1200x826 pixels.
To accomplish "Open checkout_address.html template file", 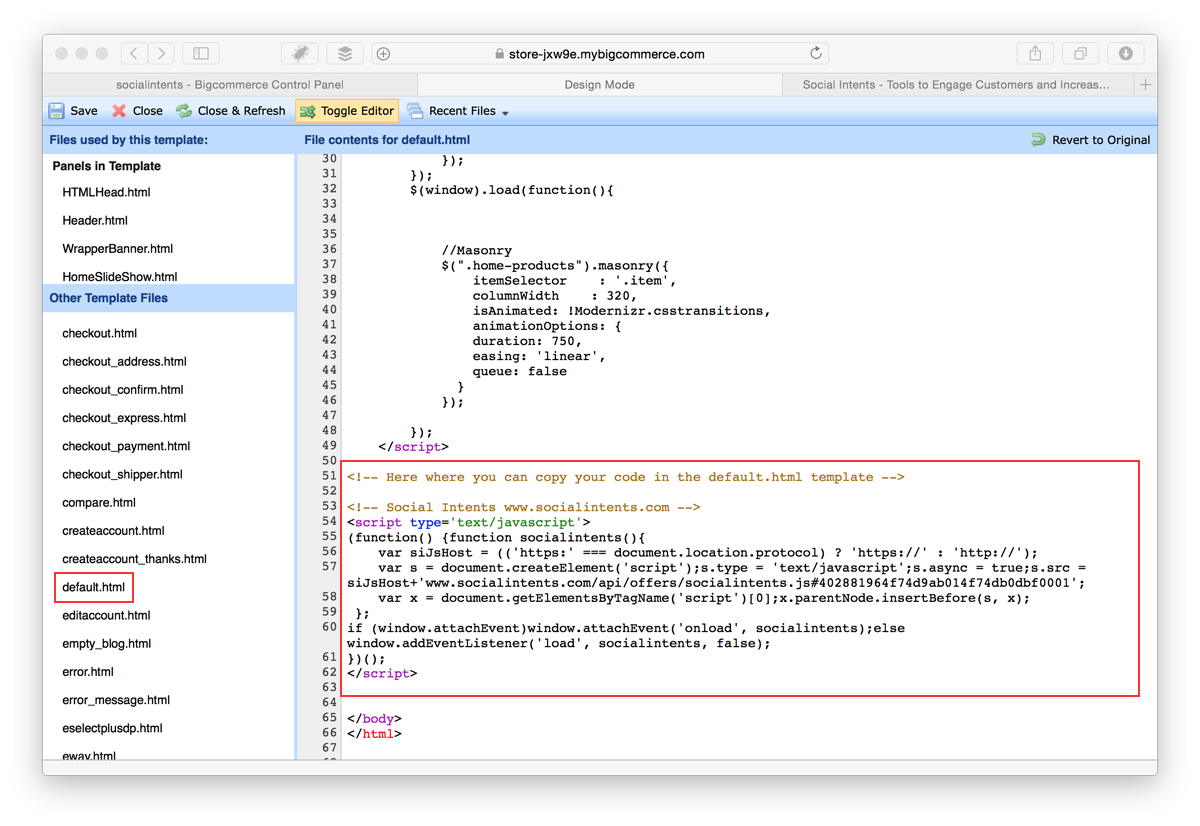I will click(x=124, y=361).
